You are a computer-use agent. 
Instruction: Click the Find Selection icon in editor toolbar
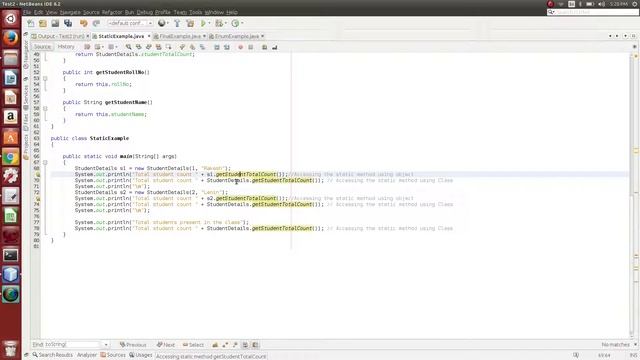(129, 47)
